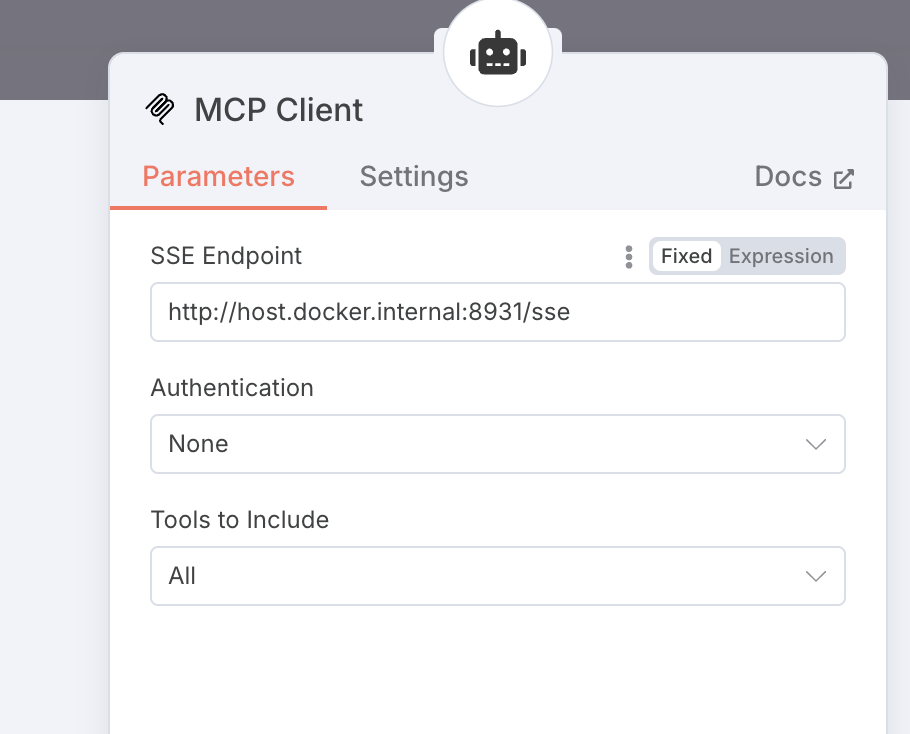The image size is (910, 734).
Task: Switch SSE Endpoint to Expression mode
Action: pos(781,256)
